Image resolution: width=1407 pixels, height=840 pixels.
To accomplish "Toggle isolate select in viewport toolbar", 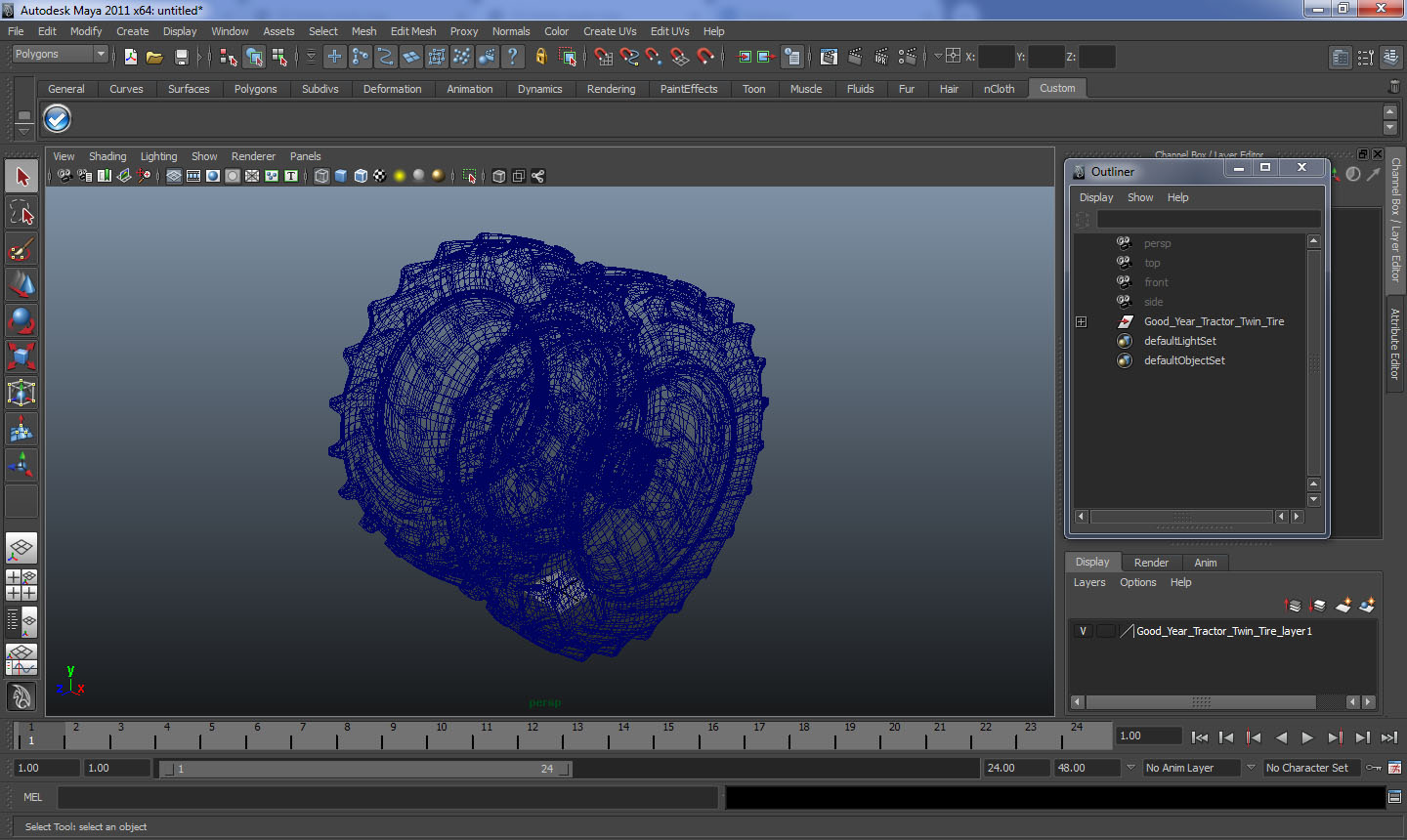I will 469,176.
